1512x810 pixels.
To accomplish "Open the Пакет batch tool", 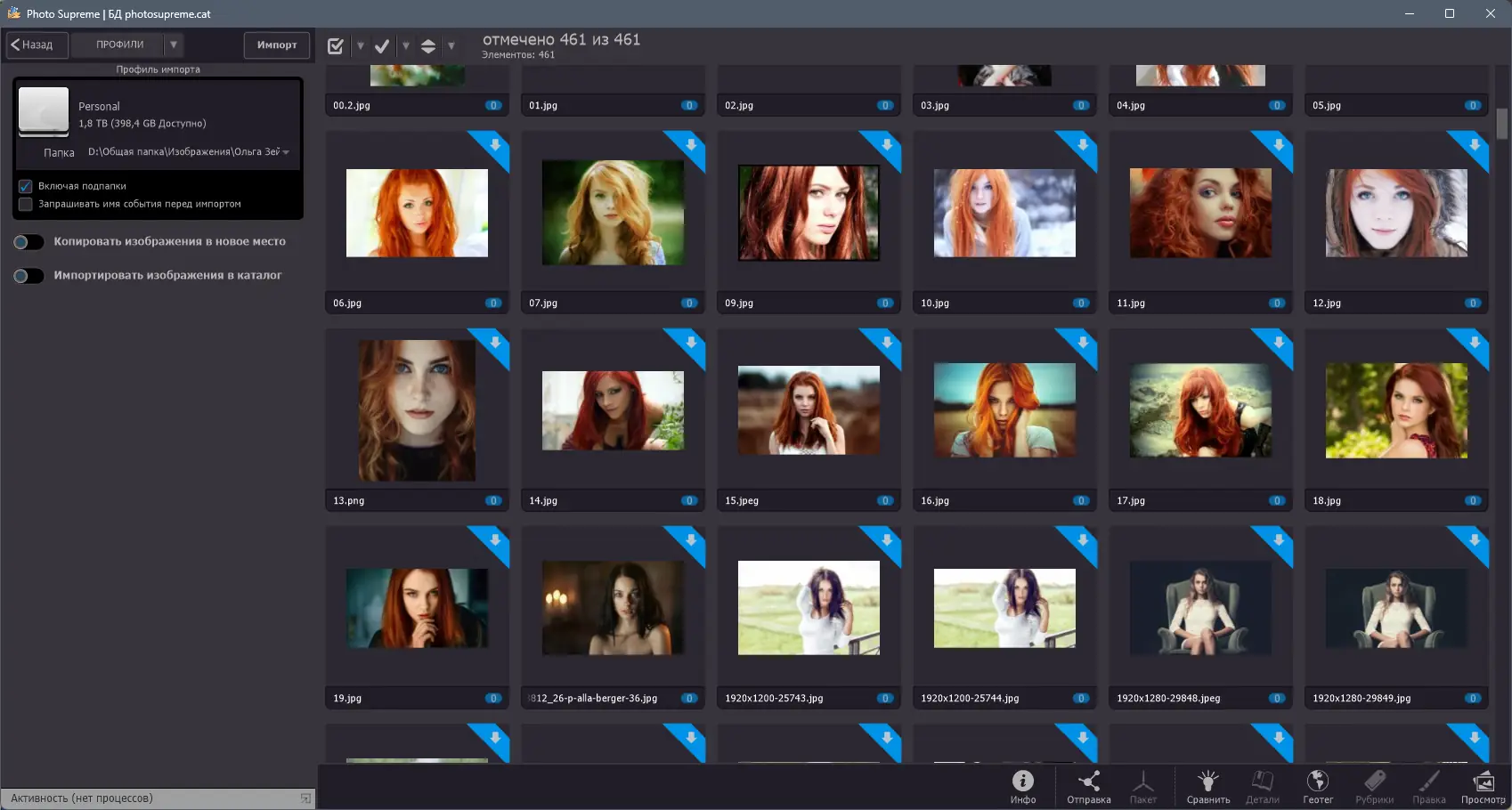I will point(1143,787).
